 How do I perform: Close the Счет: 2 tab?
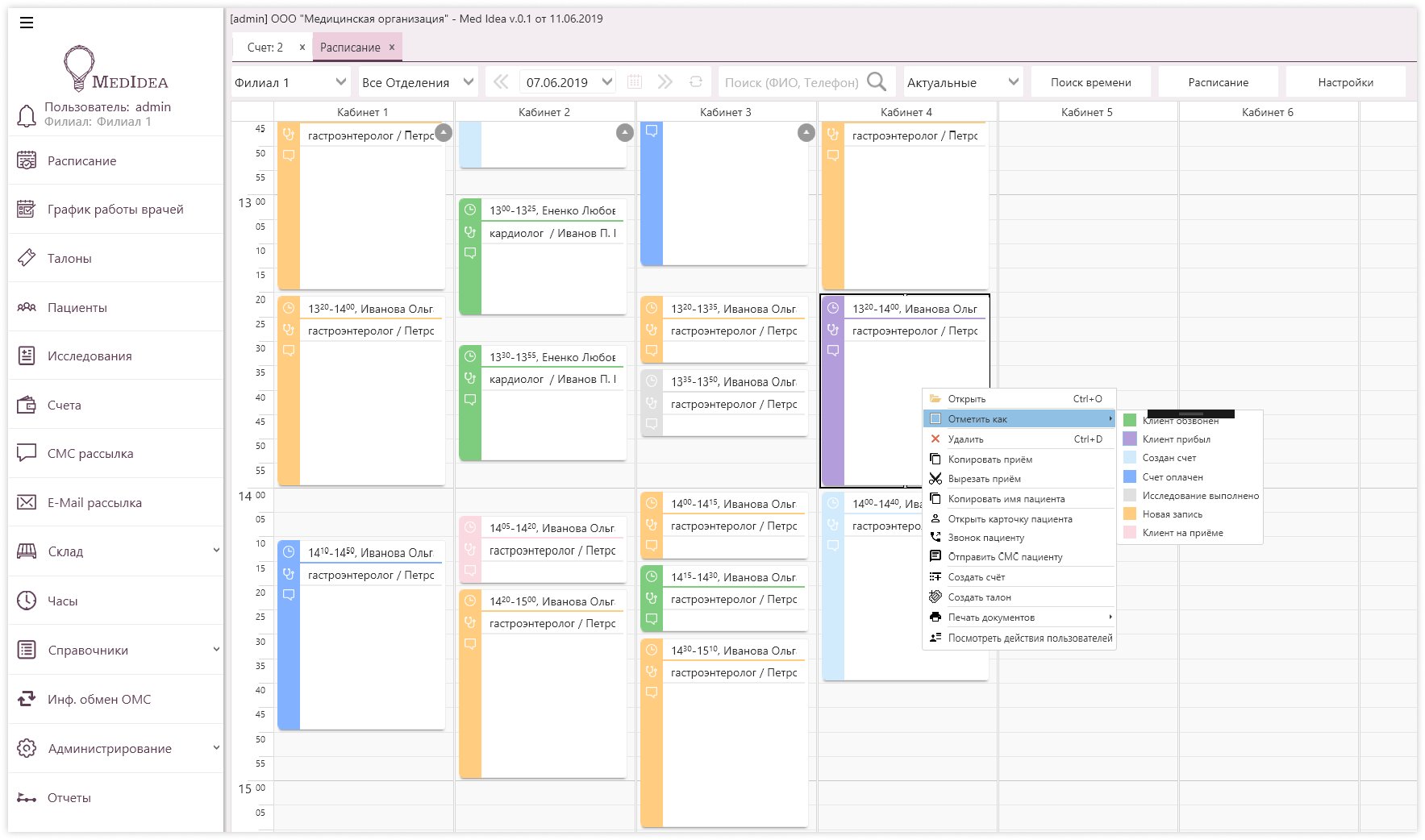pos(302,47)
